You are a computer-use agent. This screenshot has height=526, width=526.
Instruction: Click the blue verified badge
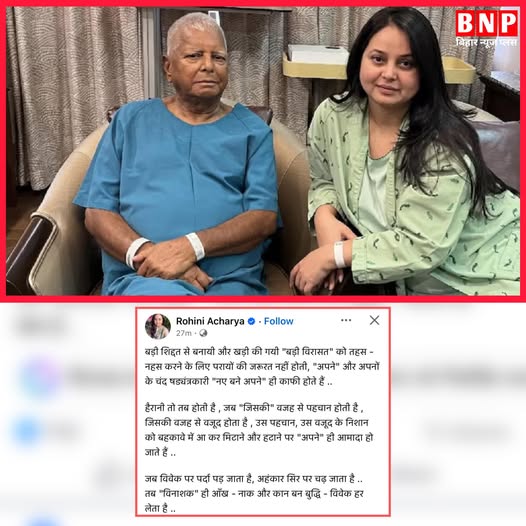pyautogui.click(x=251, y=321)
